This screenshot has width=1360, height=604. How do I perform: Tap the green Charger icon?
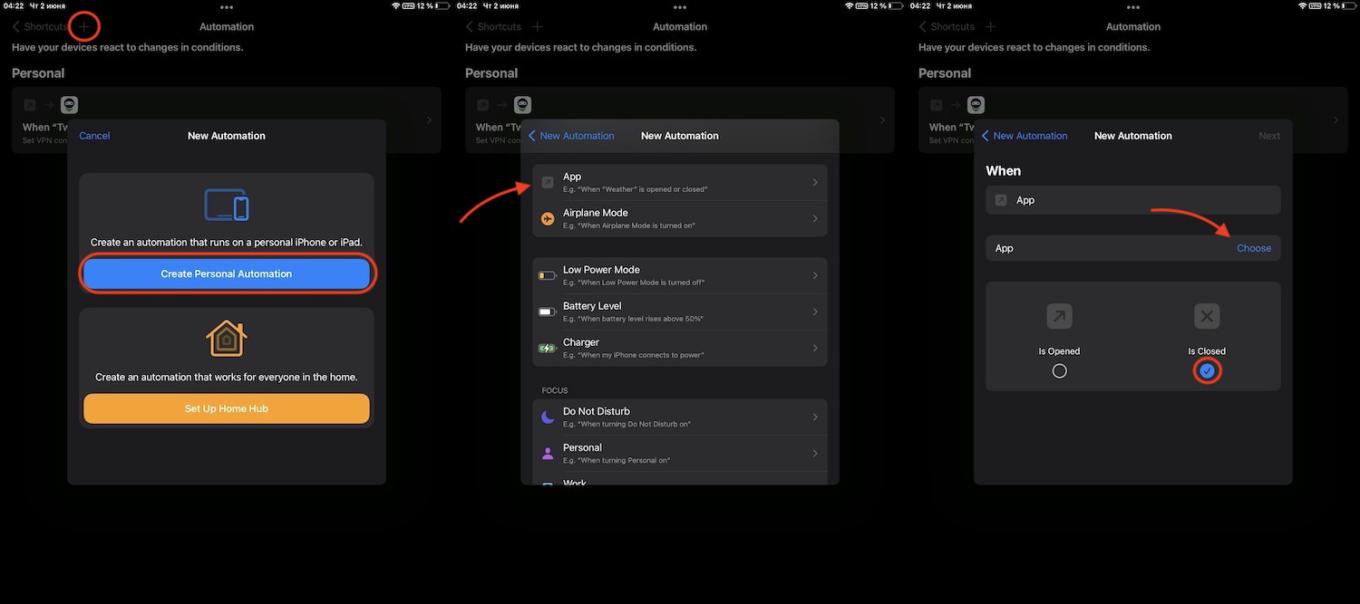click(547, 348)
